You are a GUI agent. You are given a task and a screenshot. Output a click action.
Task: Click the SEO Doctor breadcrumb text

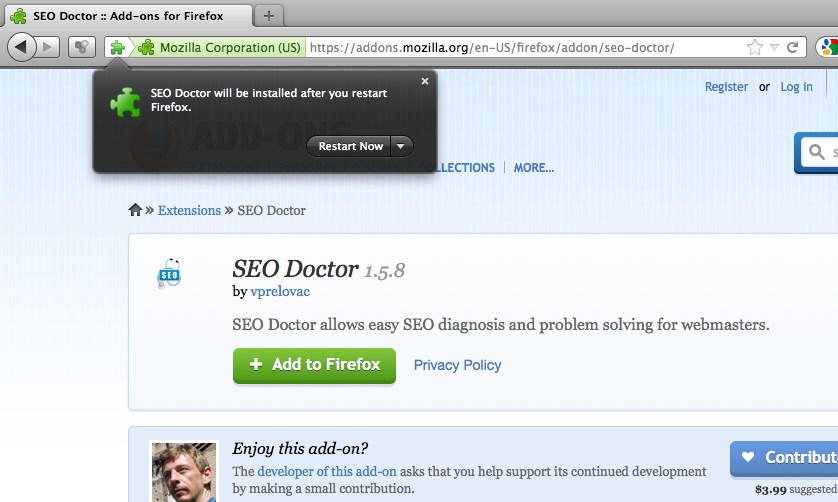pos(271,211)
